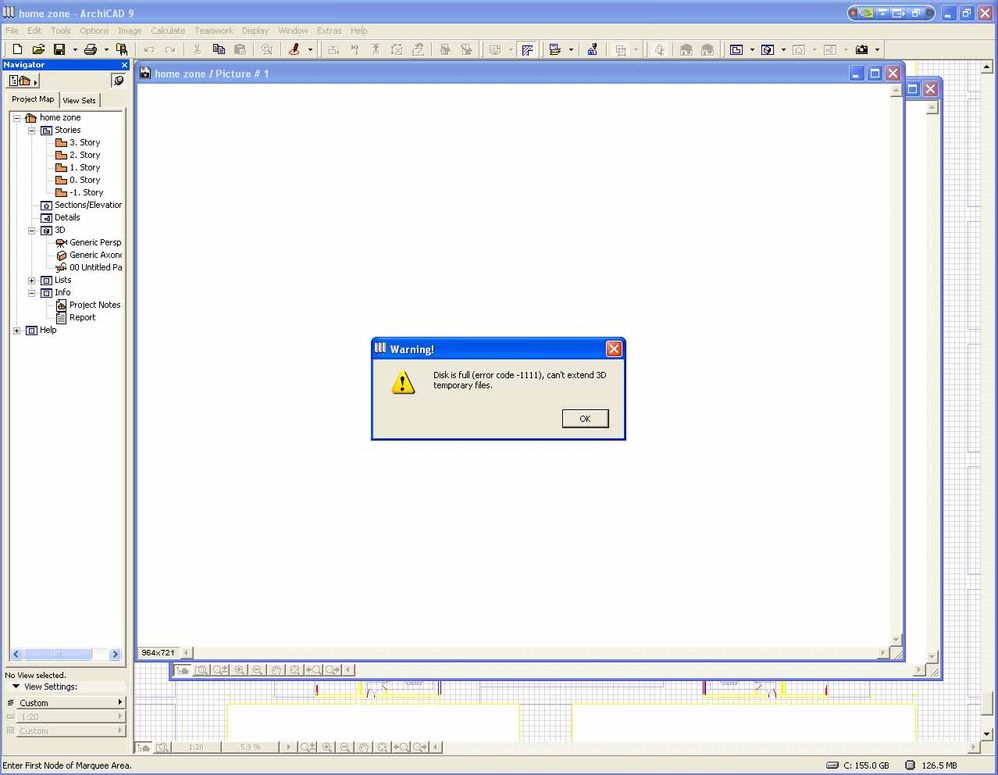
Task: Collapse the home zone tree root
Action: coord(17,118)
